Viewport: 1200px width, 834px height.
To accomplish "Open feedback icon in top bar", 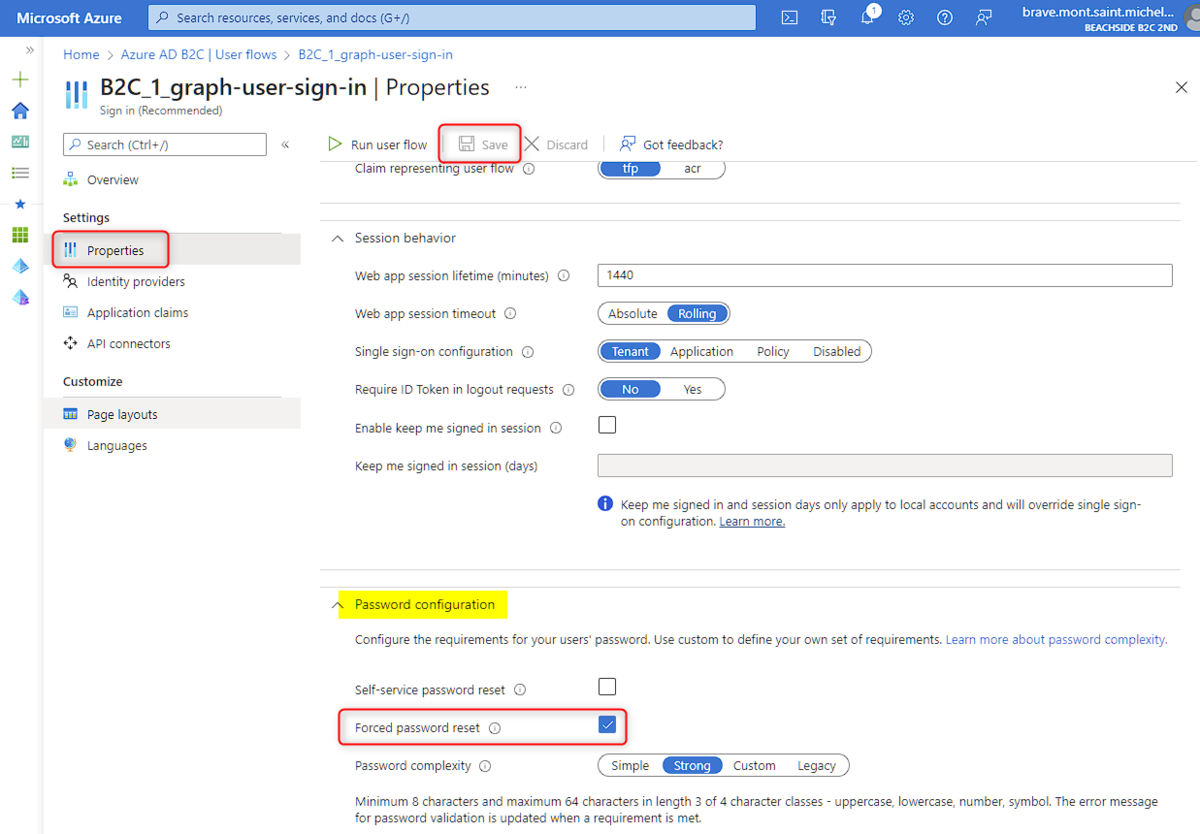I will [984, 18].
